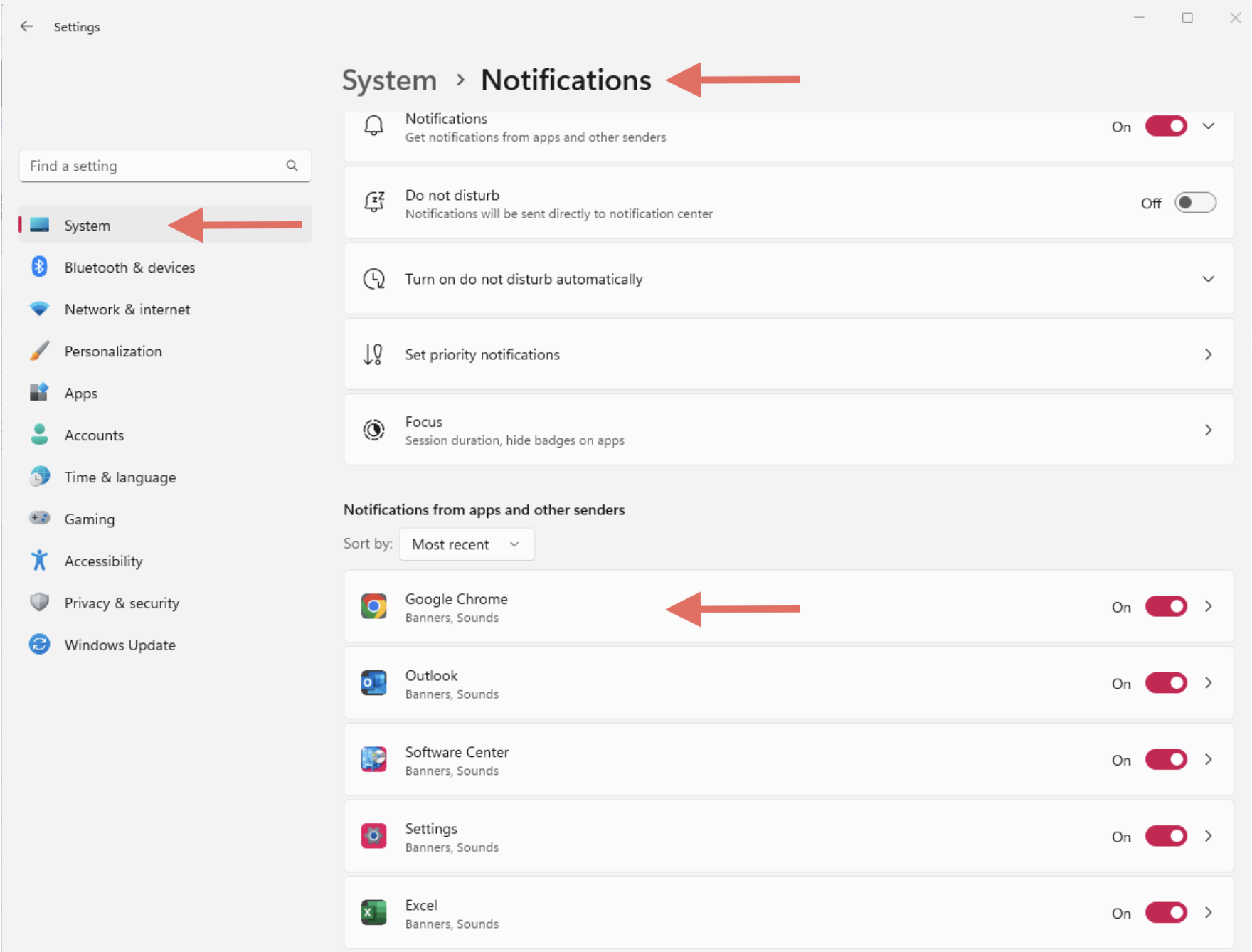Open Personalization in the sidebar

pyautogui.click(x=113, y=351)
